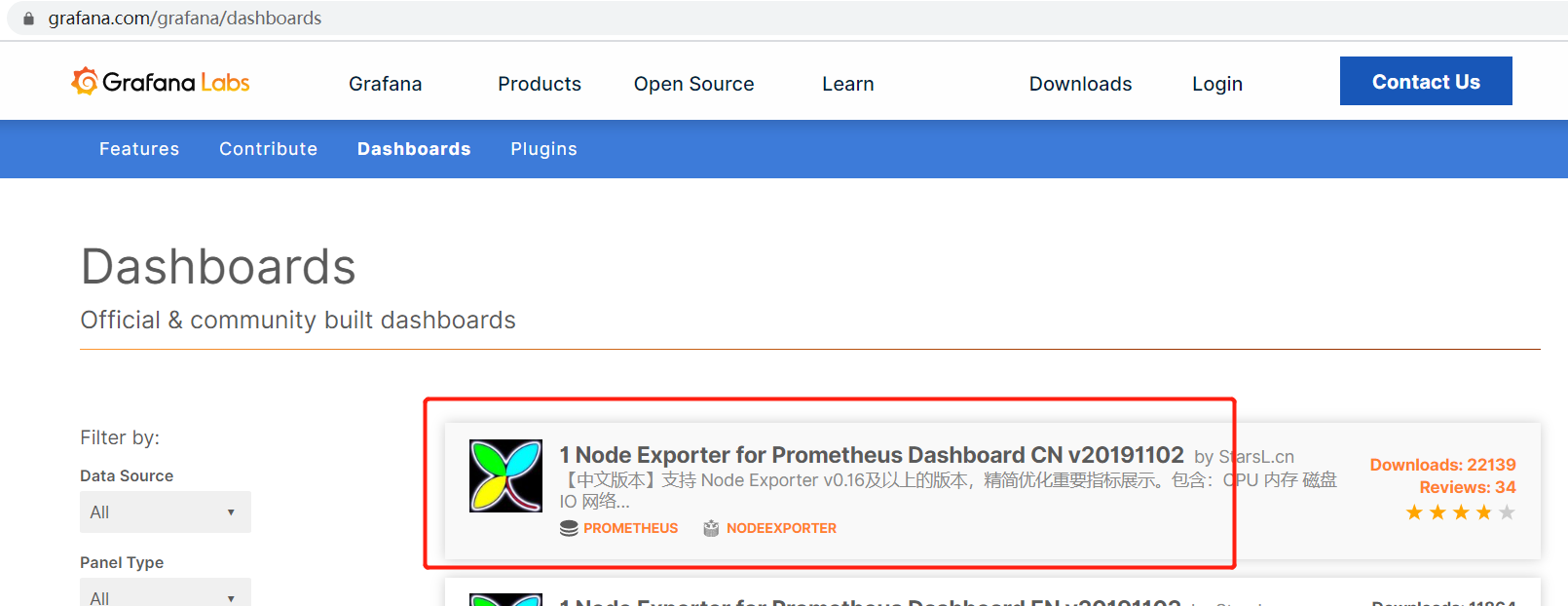Click the five-star rating icons
The height and width of the screenshot is (606, 1568).
coord(1460,512)
